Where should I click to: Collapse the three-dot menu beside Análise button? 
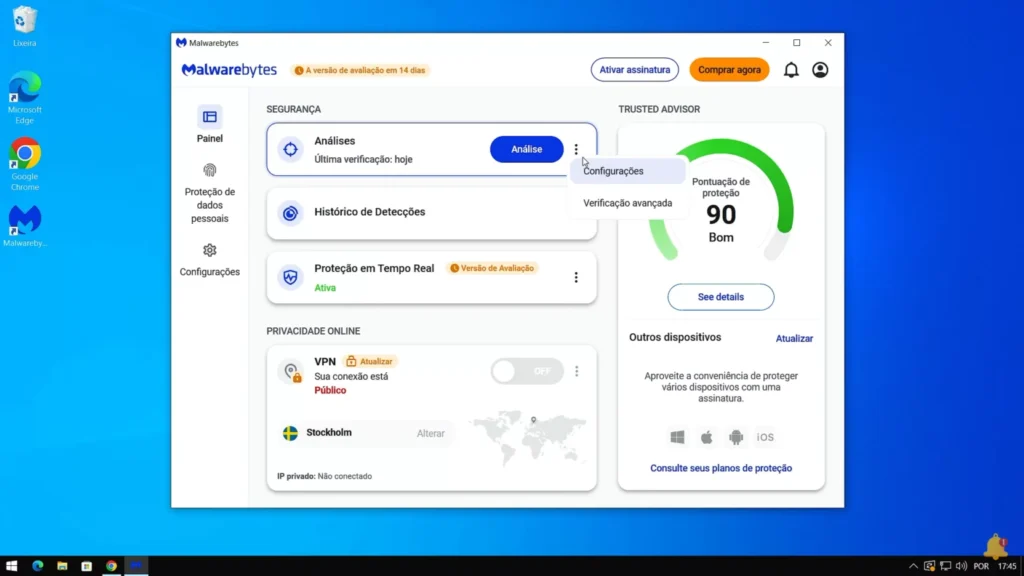click(x=576, y=149)
